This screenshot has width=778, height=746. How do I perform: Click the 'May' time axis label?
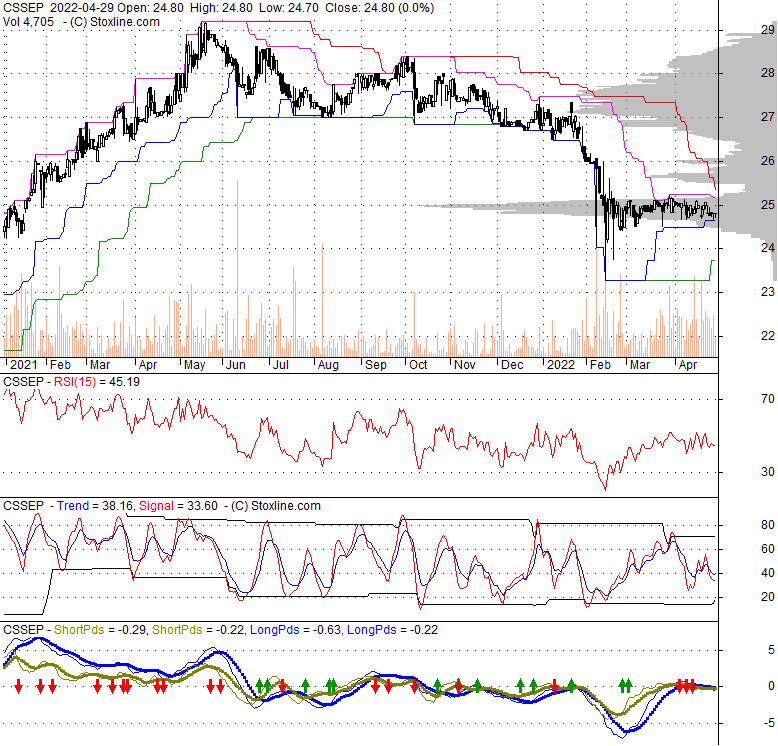coord(194,365)
